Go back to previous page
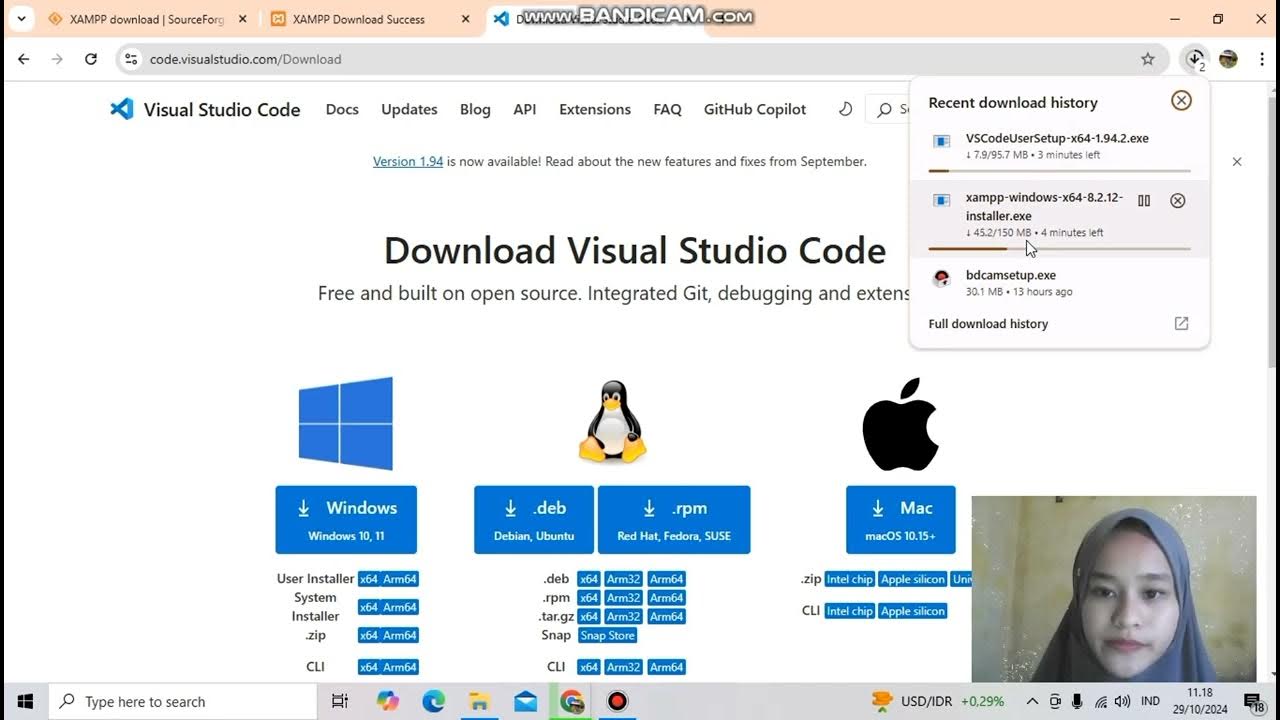The height and width of the screenshot is (720, 1280). [24, 59]
